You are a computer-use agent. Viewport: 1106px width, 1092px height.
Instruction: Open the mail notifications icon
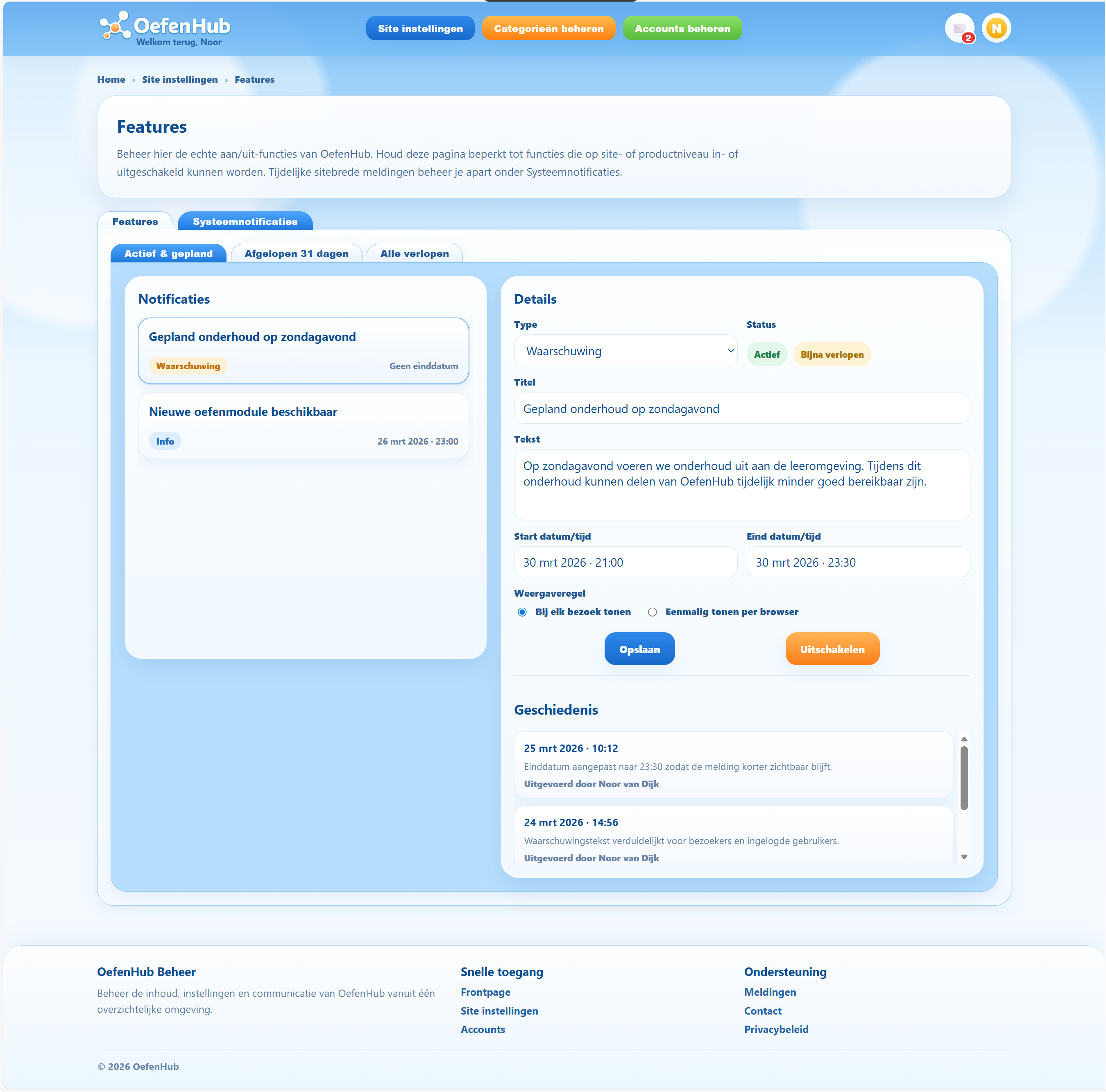[x=960, y=28]
